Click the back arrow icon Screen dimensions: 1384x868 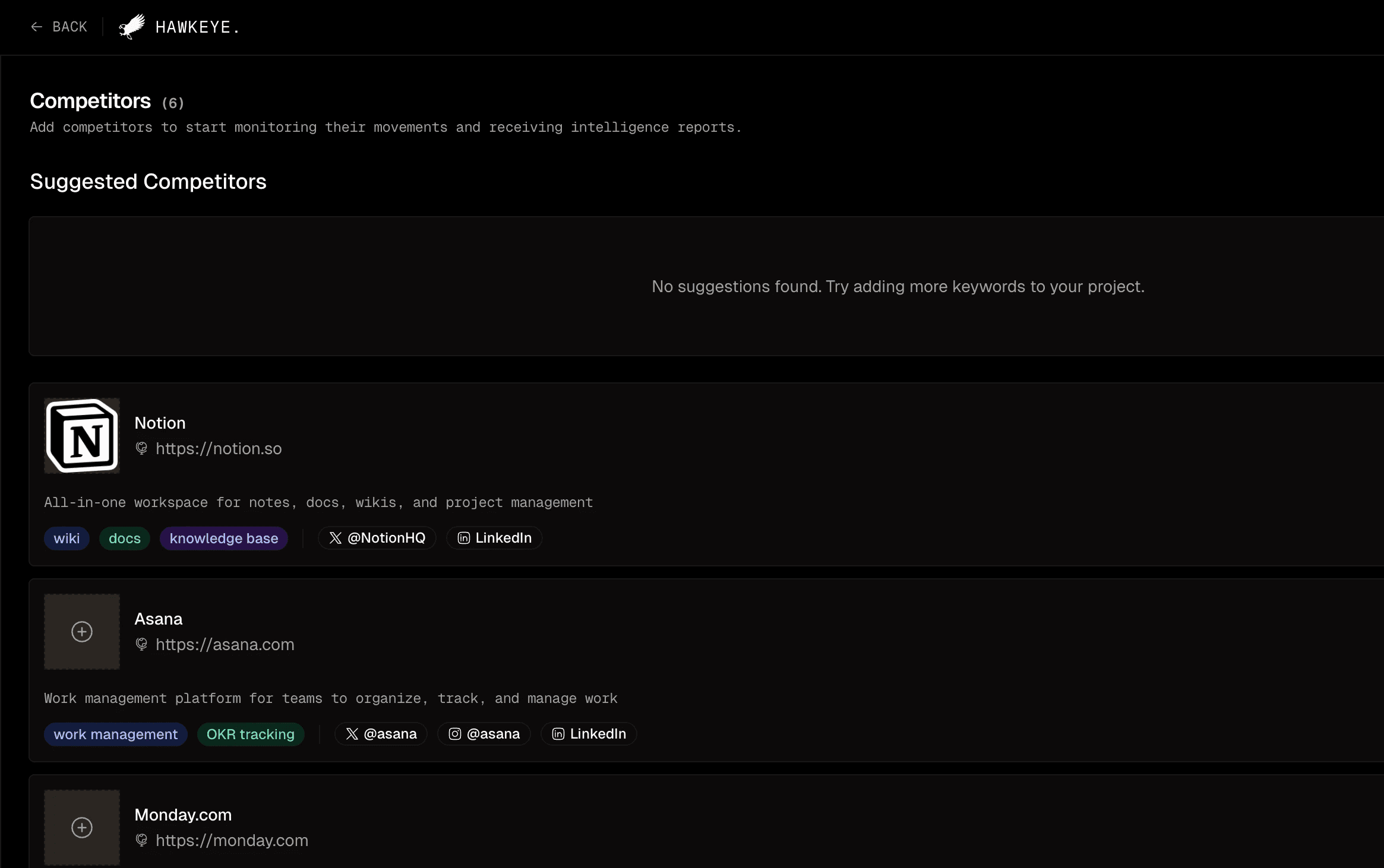[x=37, y=27]
